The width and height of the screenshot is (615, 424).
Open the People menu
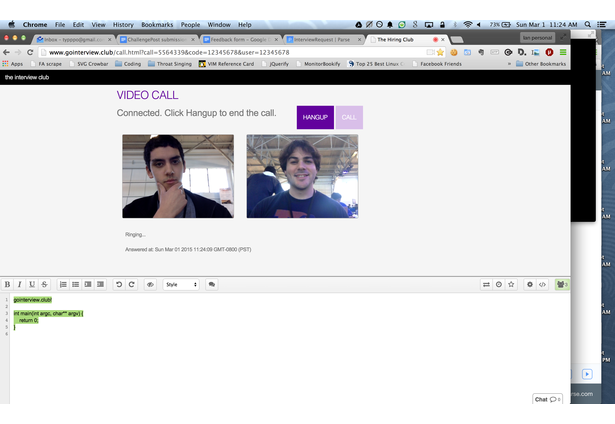click(x=190, y=25)
